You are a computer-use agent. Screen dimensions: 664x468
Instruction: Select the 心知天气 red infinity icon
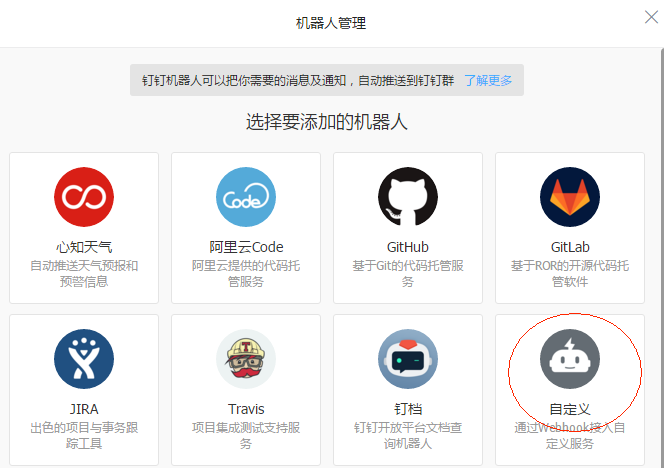(x=84, y=197)
